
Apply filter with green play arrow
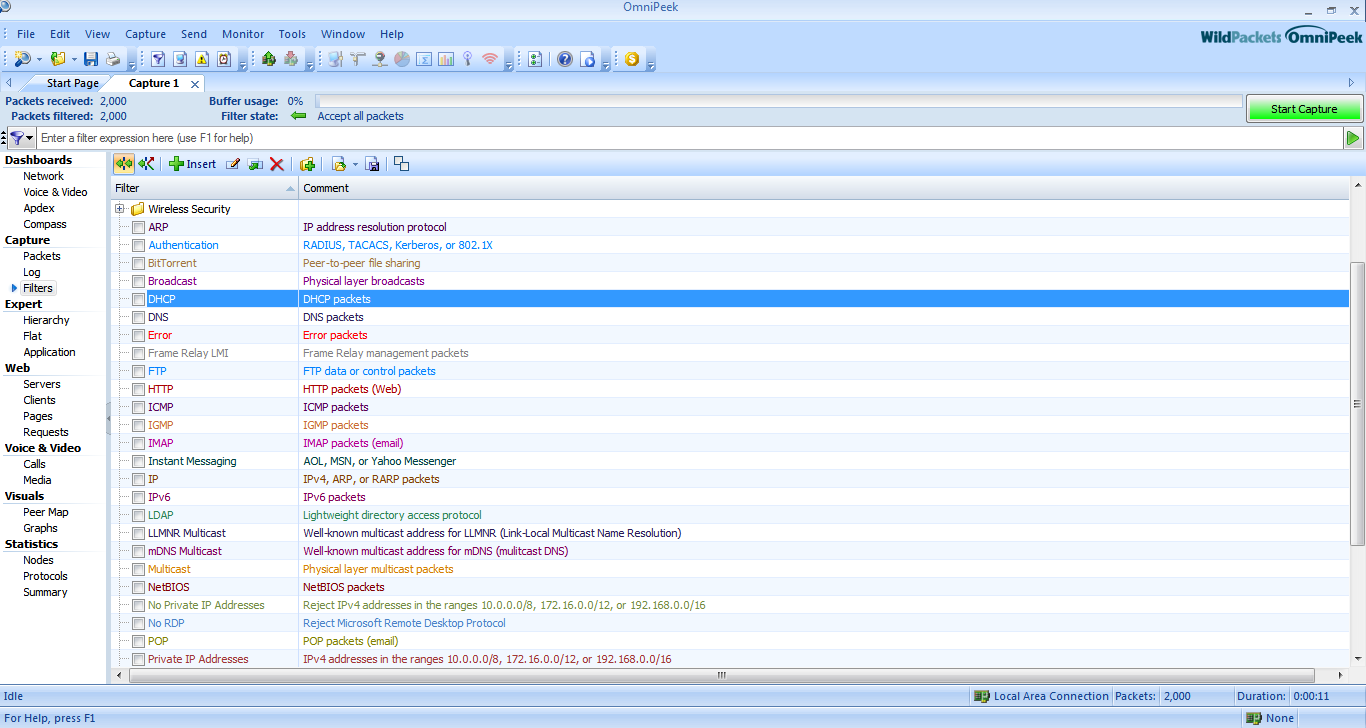(x=1353, y=138)
